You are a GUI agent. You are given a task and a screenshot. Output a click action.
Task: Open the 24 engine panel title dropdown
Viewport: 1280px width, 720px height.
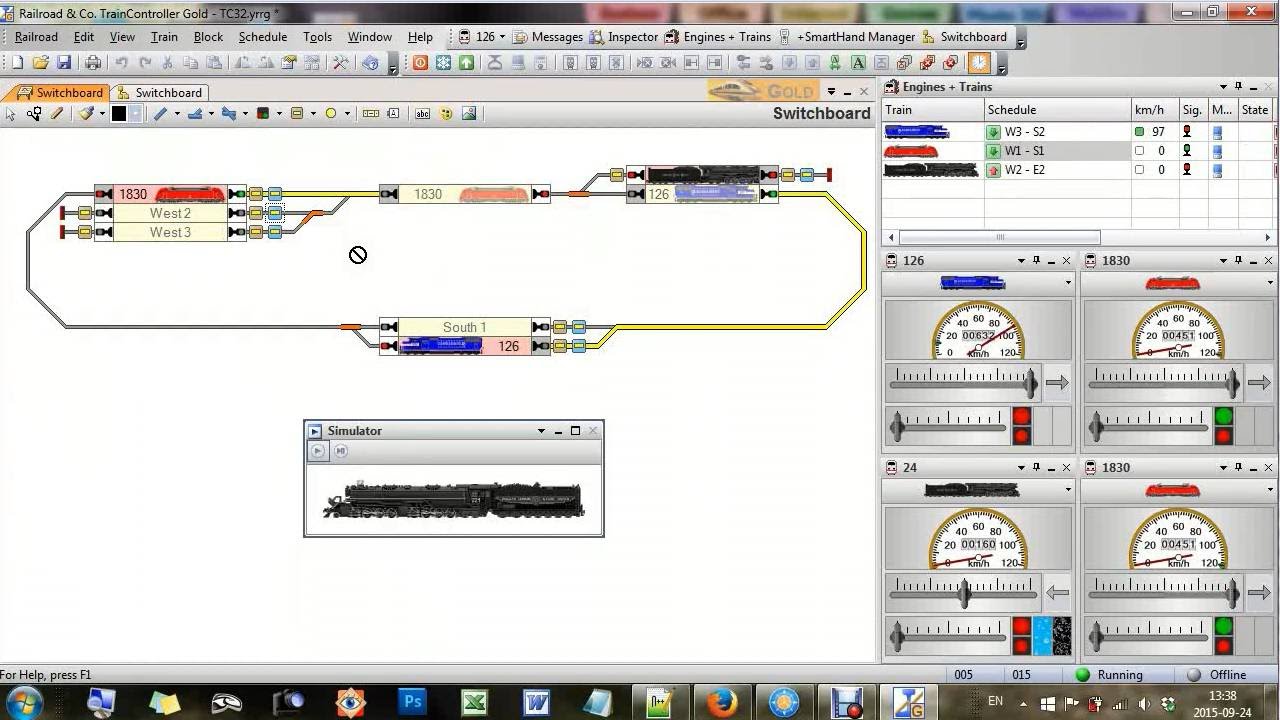1021,467
